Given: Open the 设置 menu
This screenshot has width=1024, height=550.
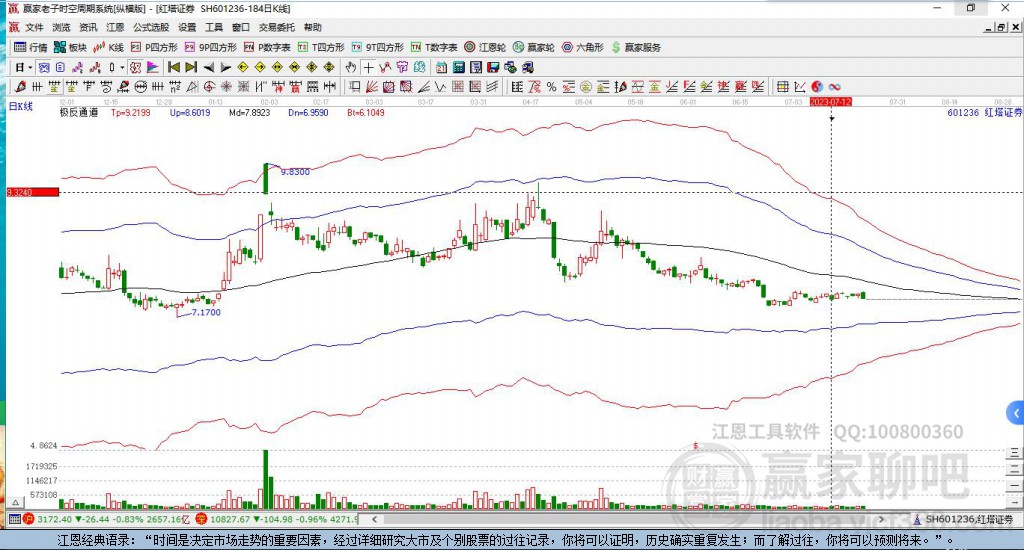Looking at the screenshot, I should (187, 27).
